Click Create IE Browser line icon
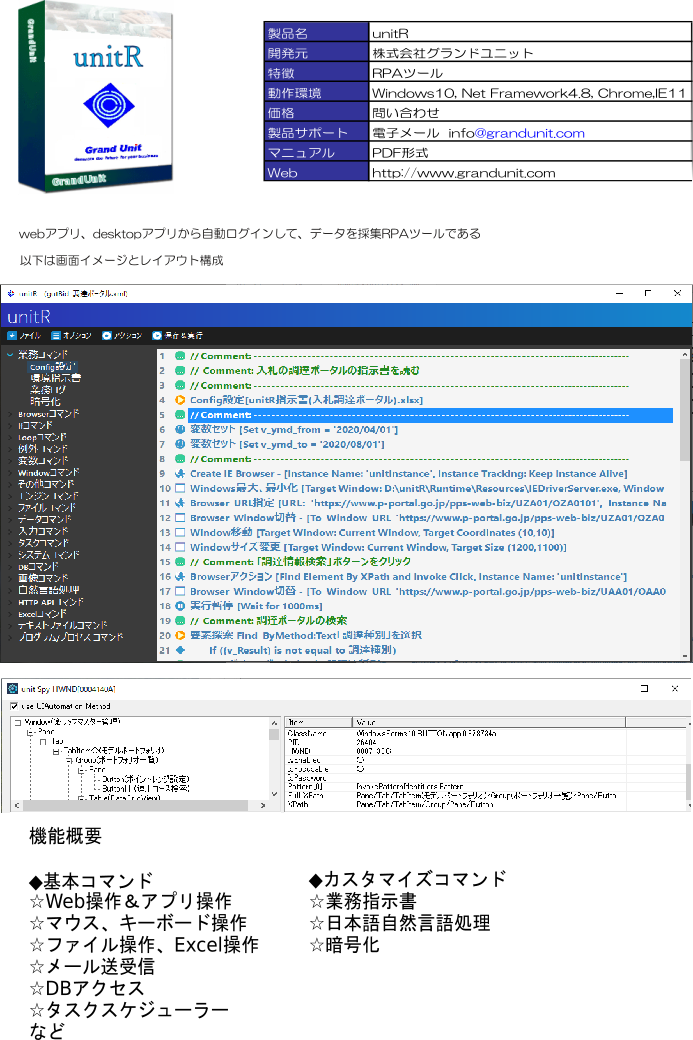693x1040 pixels. click(180, 474)
